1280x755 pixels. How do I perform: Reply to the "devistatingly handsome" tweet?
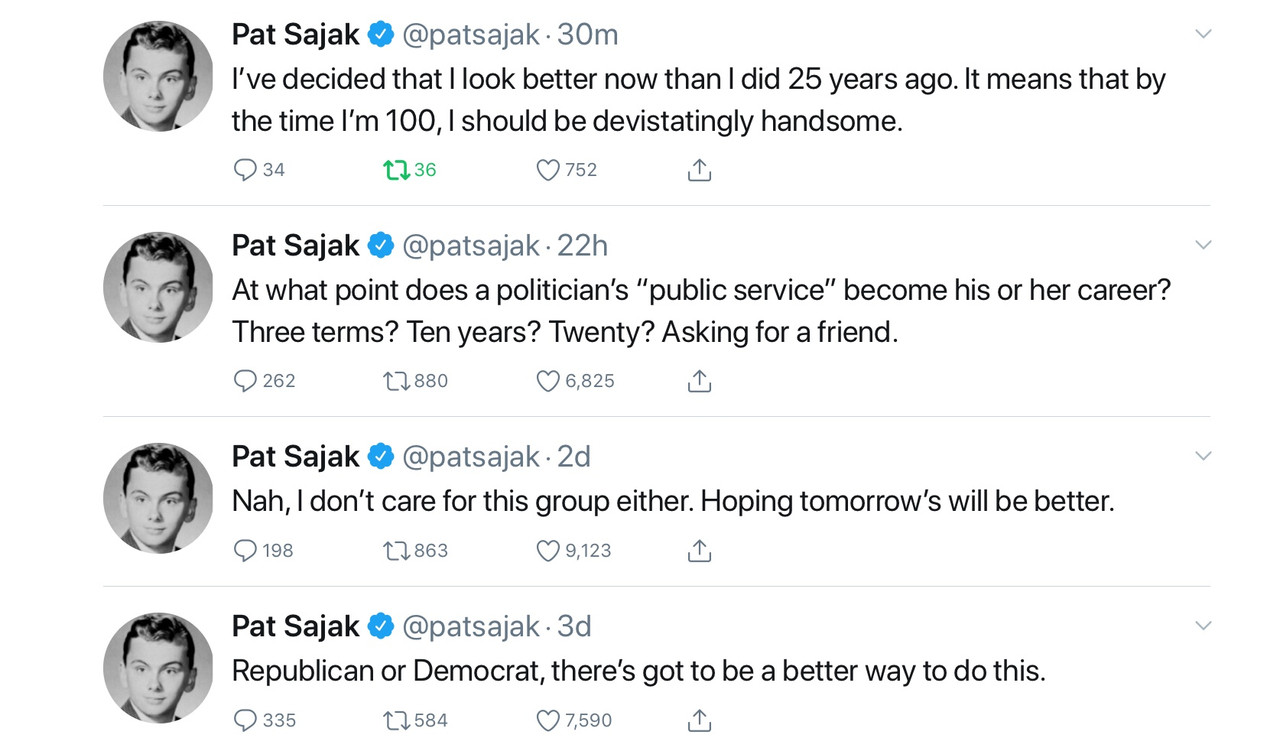[245, 170]
